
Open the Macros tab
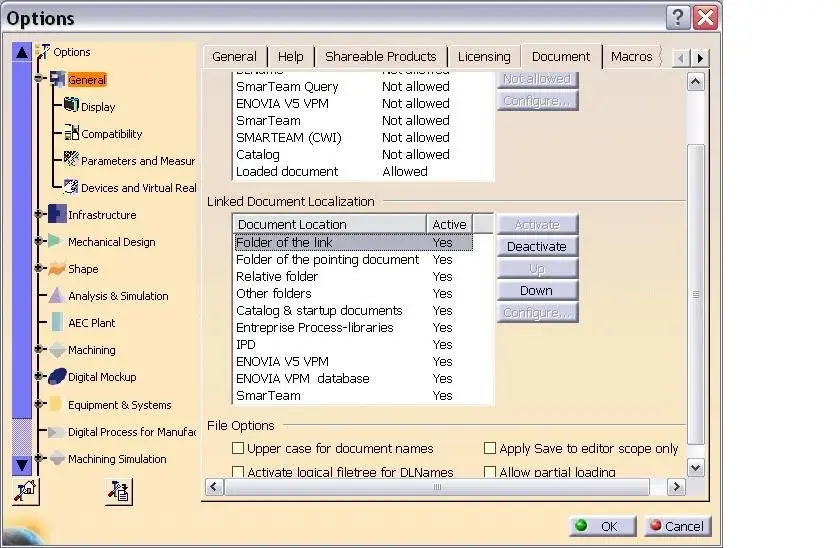pos(632,57)
